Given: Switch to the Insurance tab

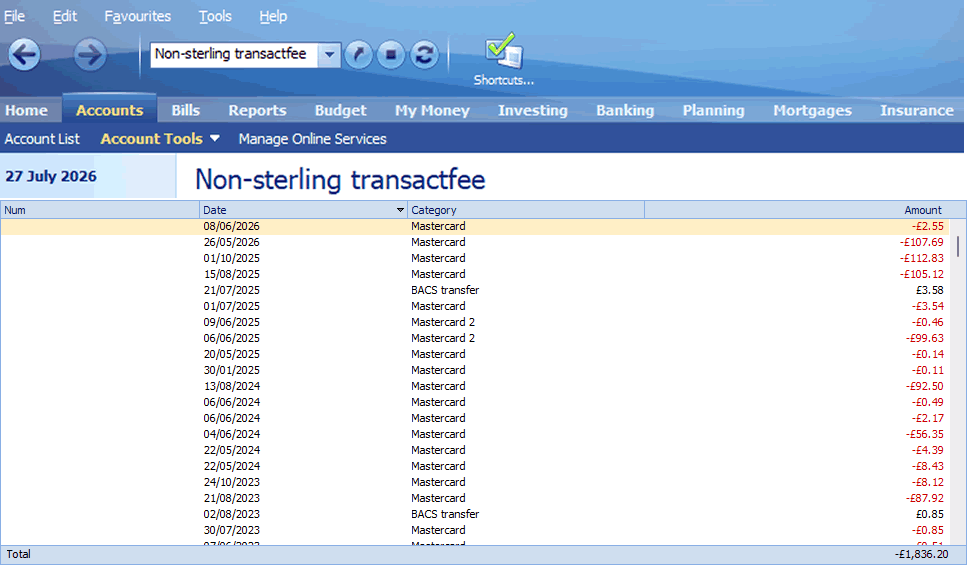Looking at the screenshot, I should pyautogui.click(x=917, y=110).
